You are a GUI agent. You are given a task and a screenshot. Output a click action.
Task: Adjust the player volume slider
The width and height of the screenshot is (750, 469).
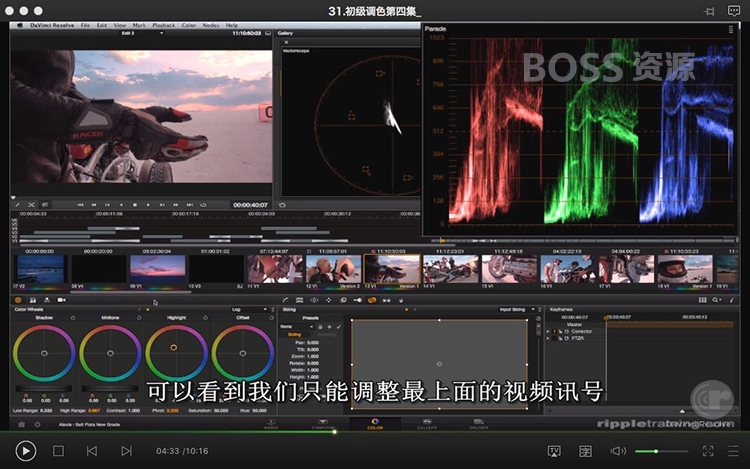(x=662, y=451)
